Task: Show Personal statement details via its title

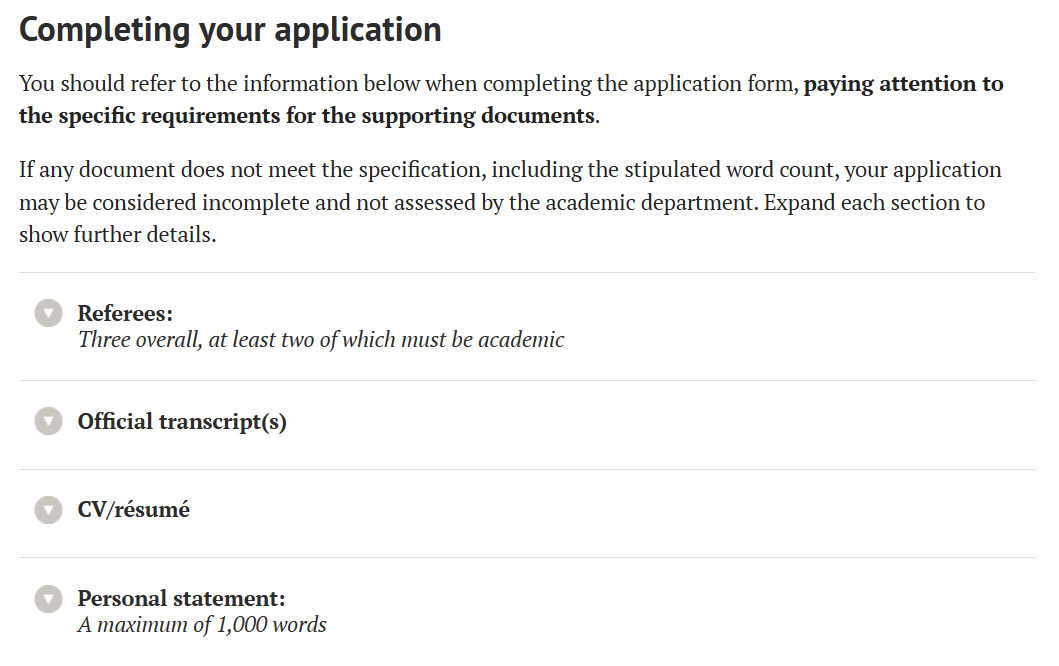Action: coord(181,599)
